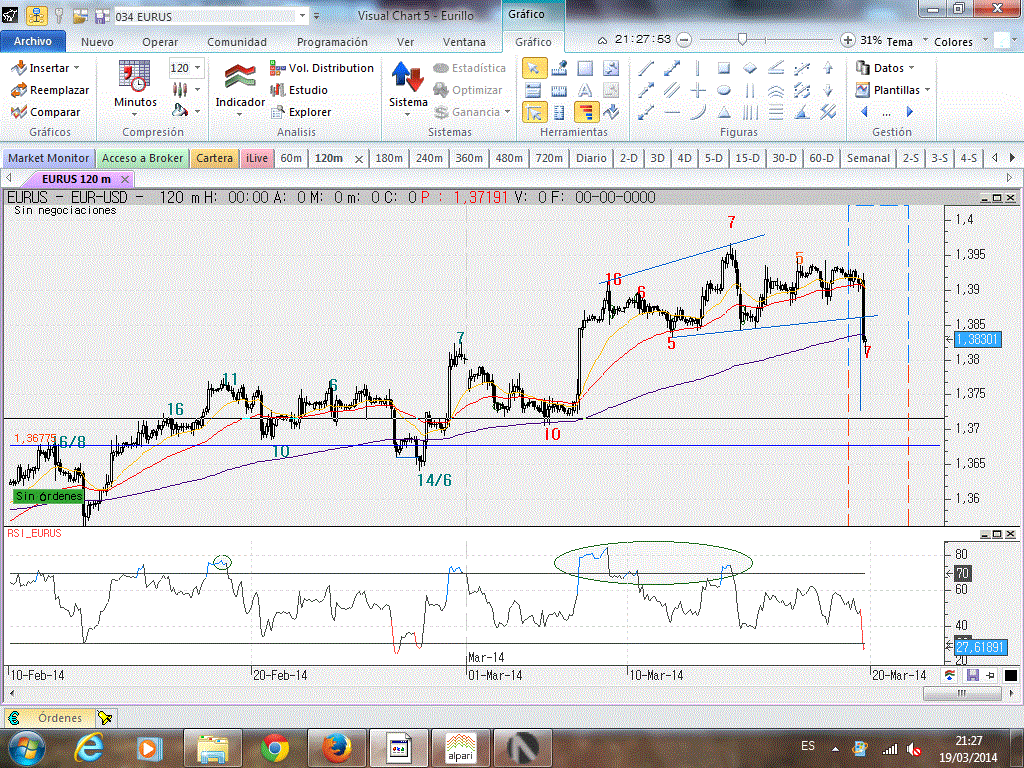The height and width of the screenshot is (768, 1024).
Task: Pick the ellipse figure tool
Action: [x=724, y=90]
